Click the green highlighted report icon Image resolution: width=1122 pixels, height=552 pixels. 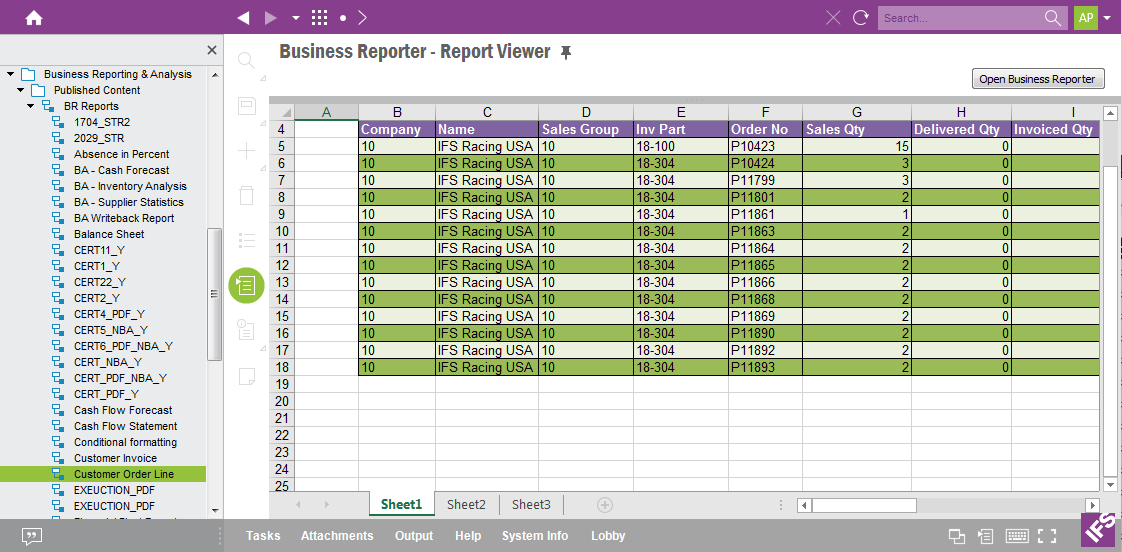(246, 286)
